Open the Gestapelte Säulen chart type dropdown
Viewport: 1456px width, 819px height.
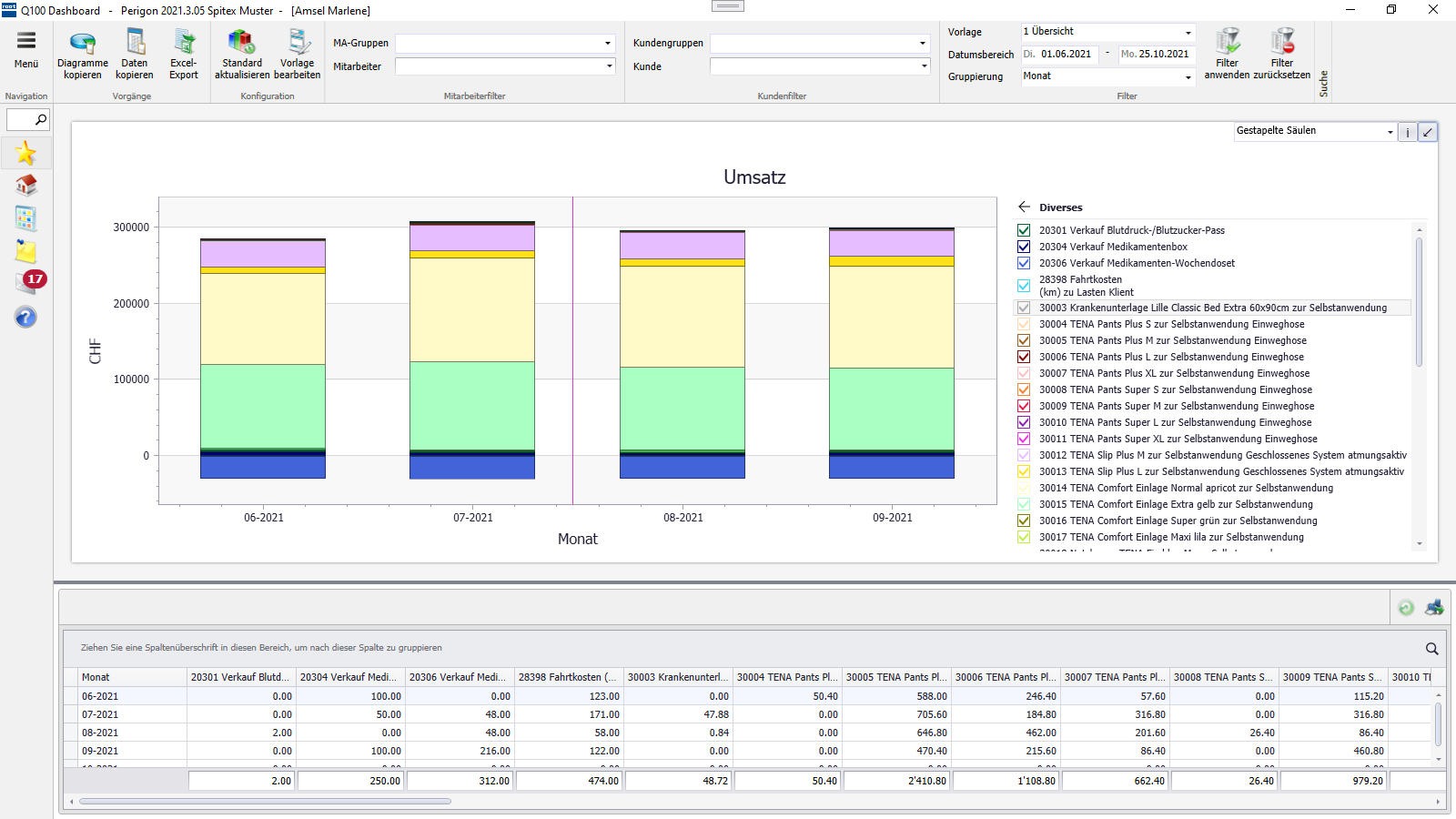1390,131
